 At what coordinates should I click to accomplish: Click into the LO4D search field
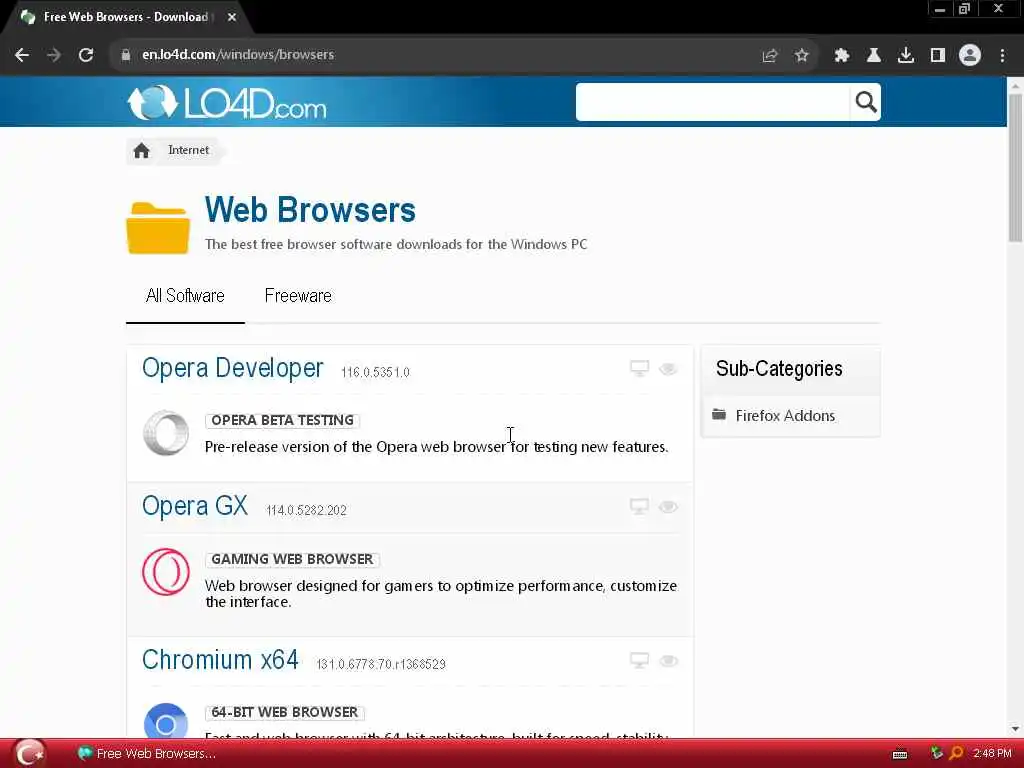[712, 102]
